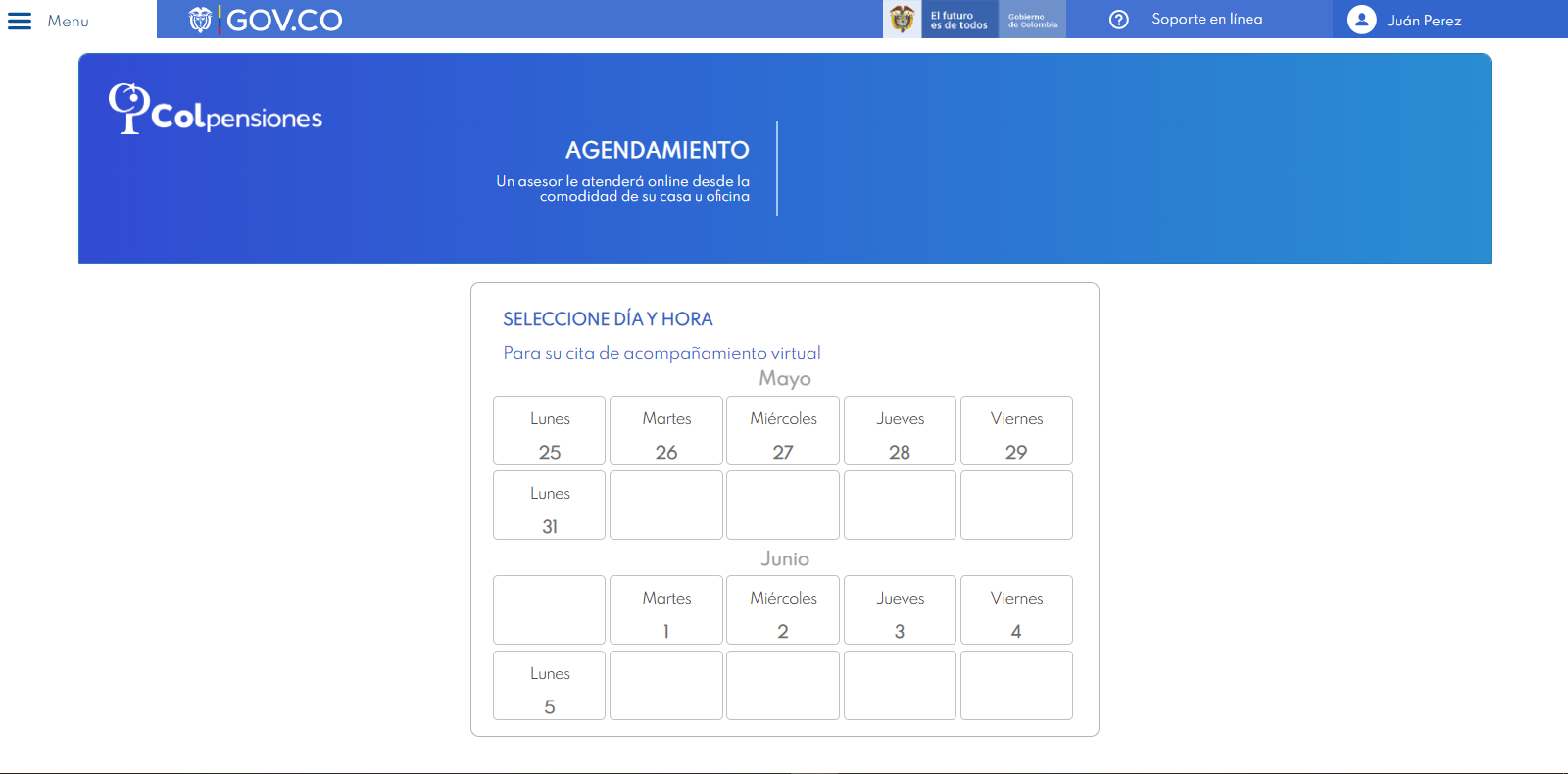Image resolution: width=1568 pixels, height=774 pixels.
Task: Select Viernes 4 of Junio
Action: click(x=1016, y=609)
